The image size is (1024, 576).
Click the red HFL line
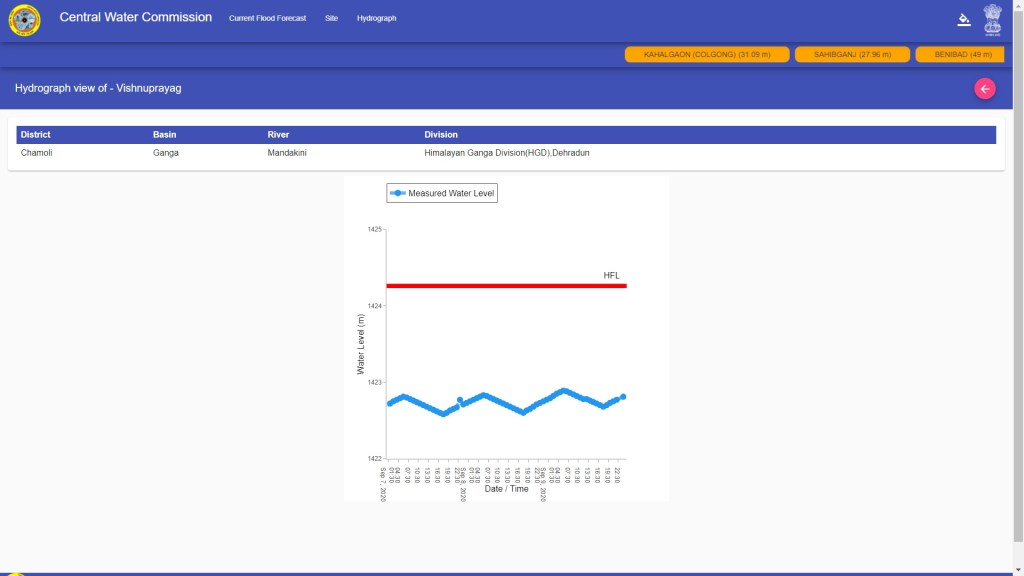pos(500,286)
